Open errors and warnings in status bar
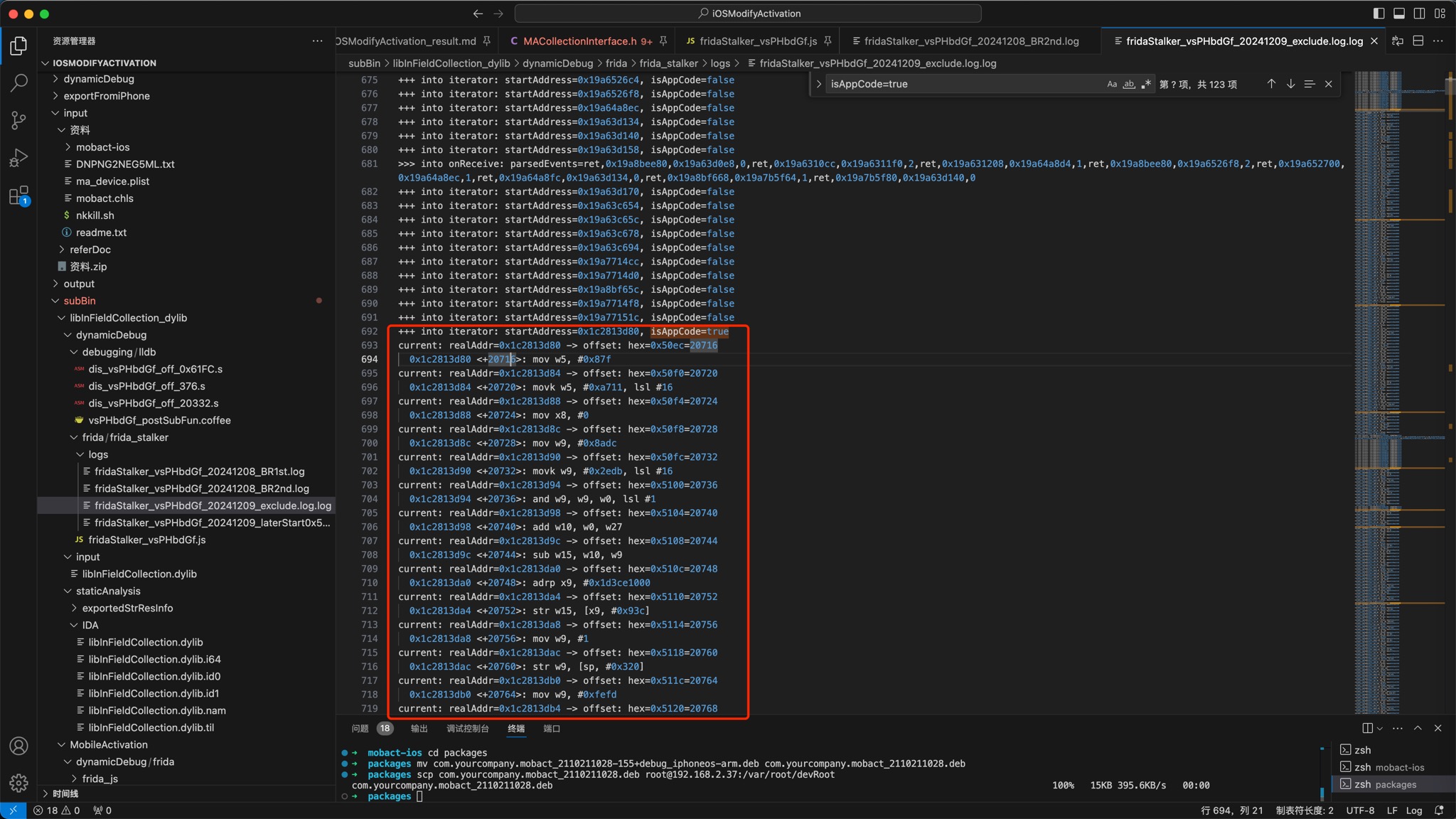Screen dimensions: 1456x819 [x=56, y=810]
